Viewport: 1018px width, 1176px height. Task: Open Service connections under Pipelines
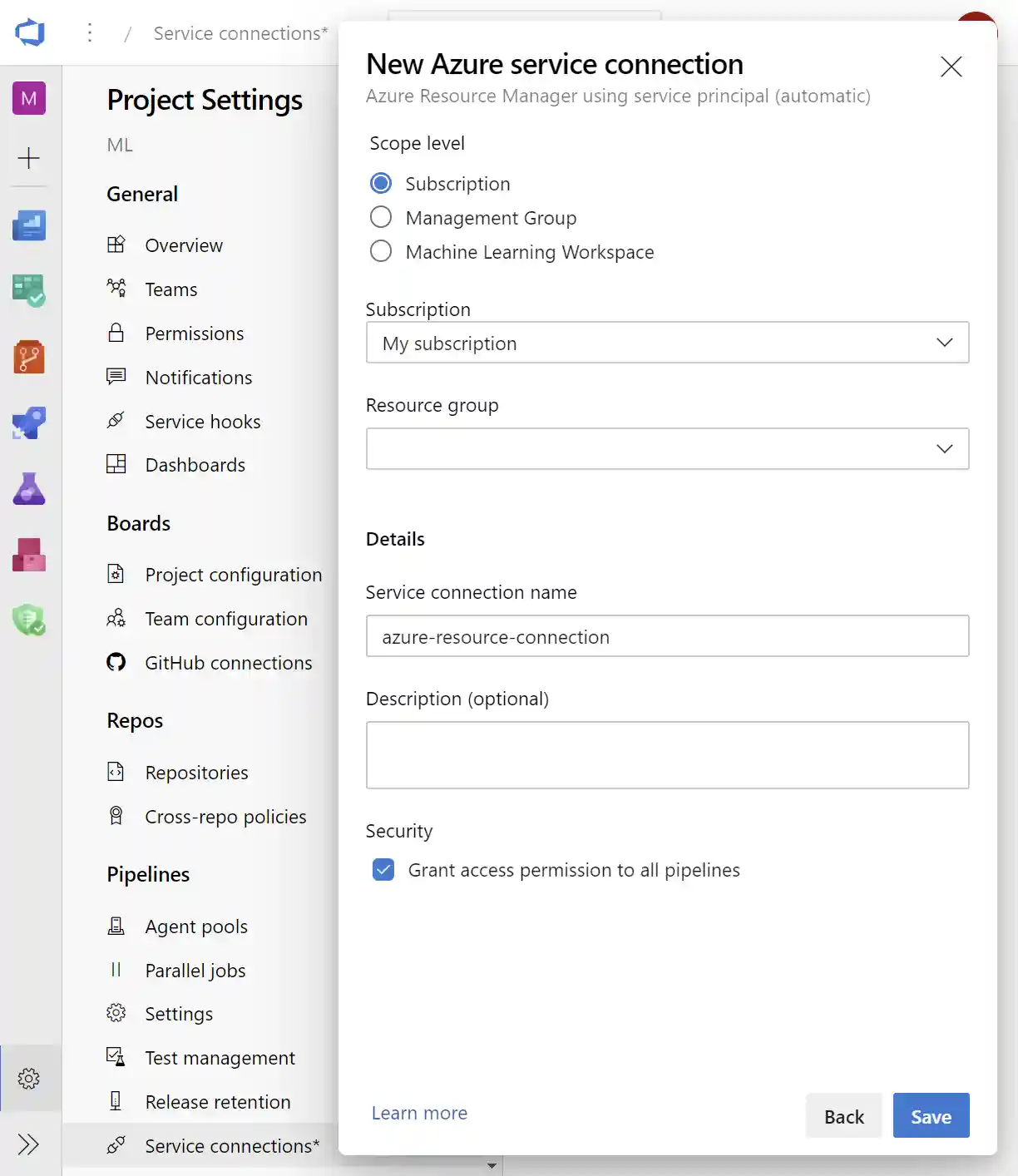(x=230, y=1145)
